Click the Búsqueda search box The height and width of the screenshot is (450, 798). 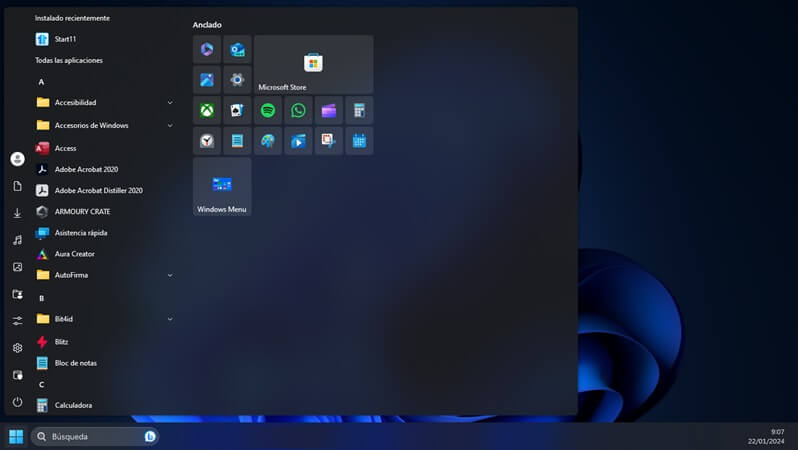(x=95, y=437)
